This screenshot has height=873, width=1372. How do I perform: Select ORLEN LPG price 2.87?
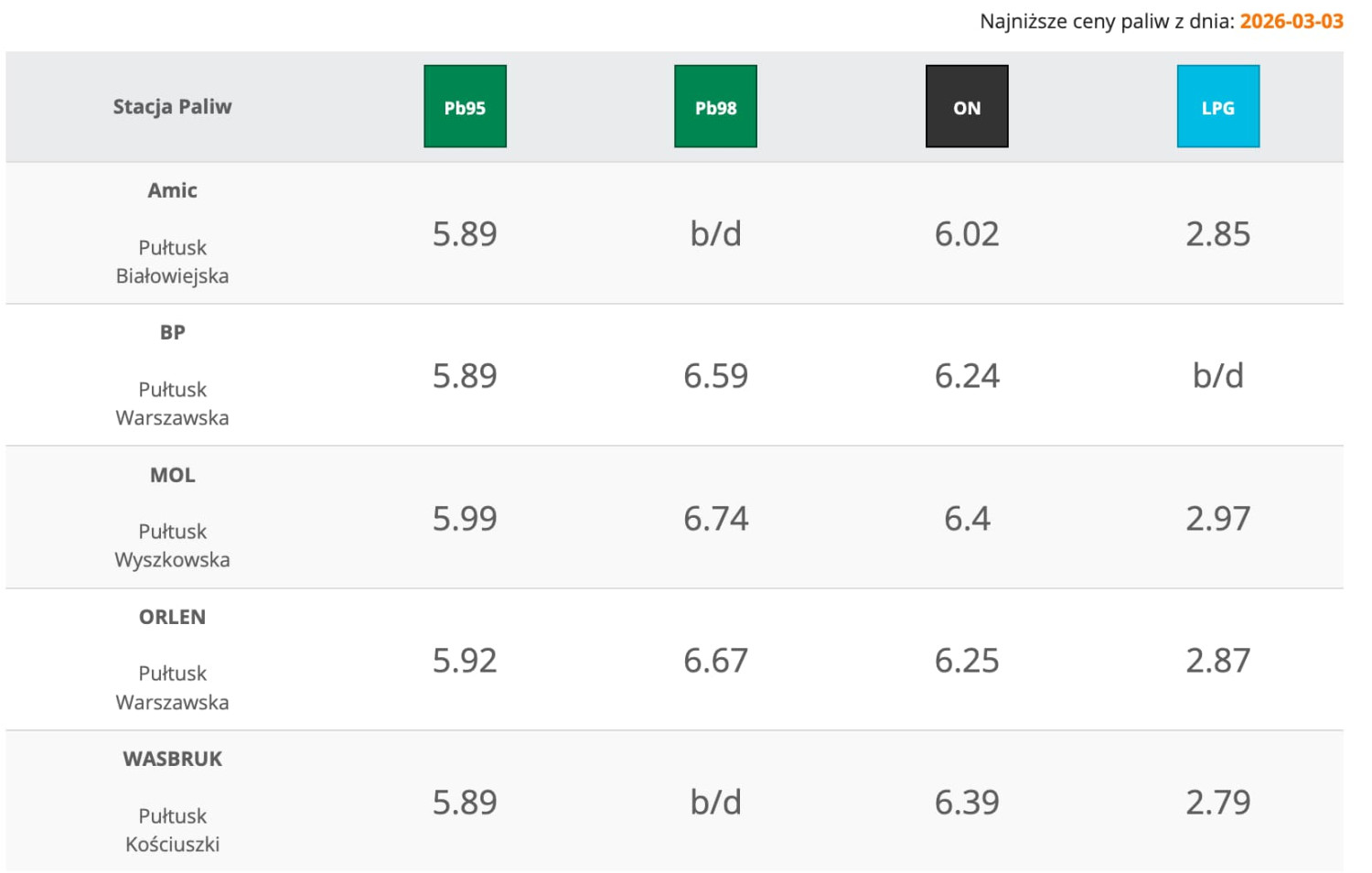[x=1217, y=661]
